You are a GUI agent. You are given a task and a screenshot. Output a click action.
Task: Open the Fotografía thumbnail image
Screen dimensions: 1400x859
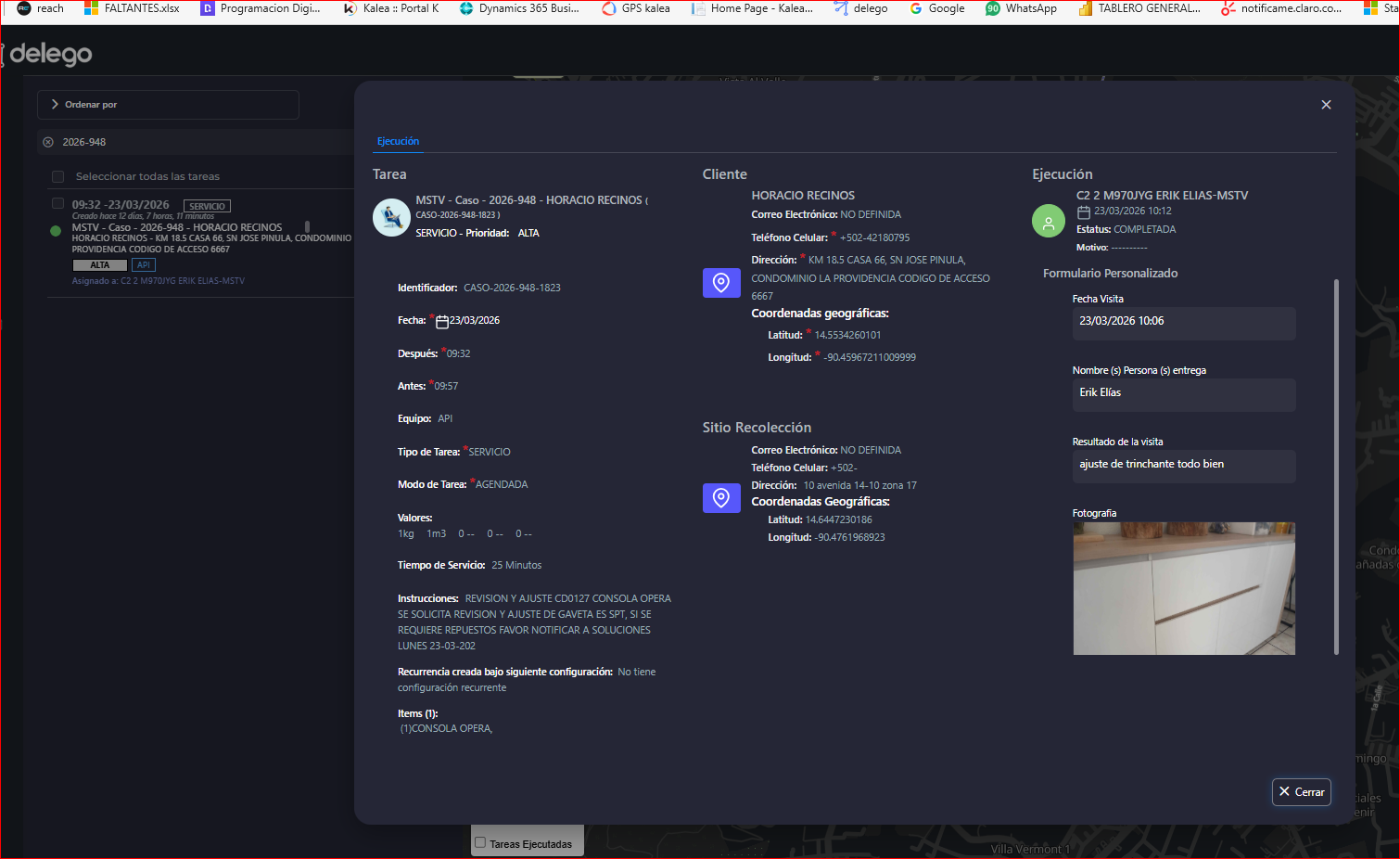[1183, 588]
